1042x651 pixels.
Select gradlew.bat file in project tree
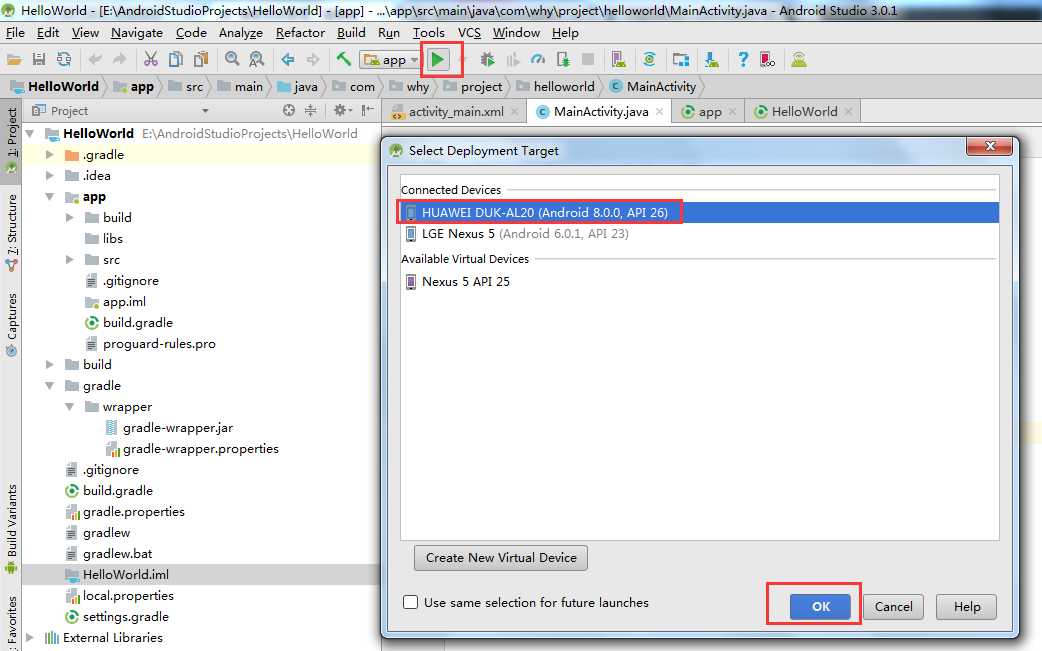(118, 554)
